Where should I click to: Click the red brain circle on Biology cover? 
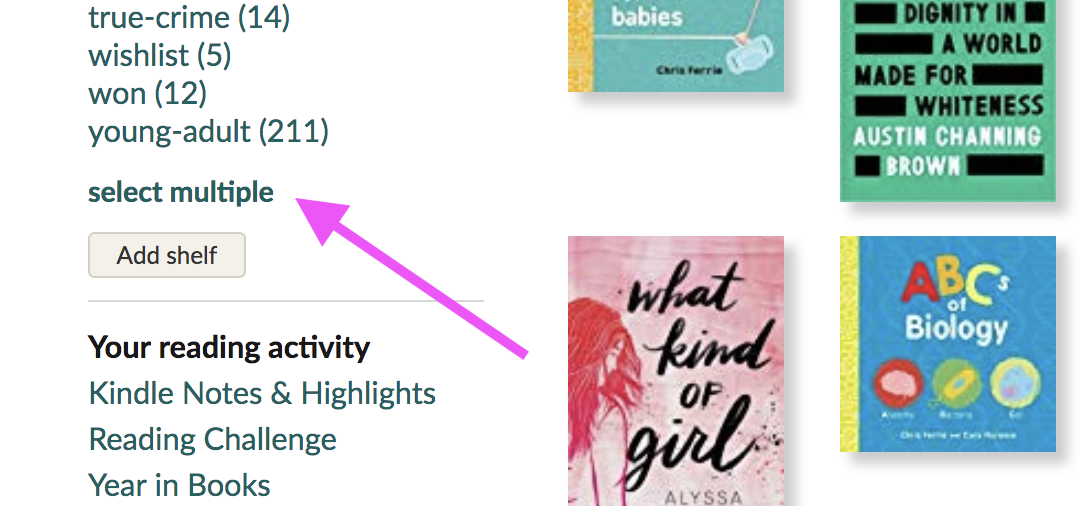[x=899, y=384]
